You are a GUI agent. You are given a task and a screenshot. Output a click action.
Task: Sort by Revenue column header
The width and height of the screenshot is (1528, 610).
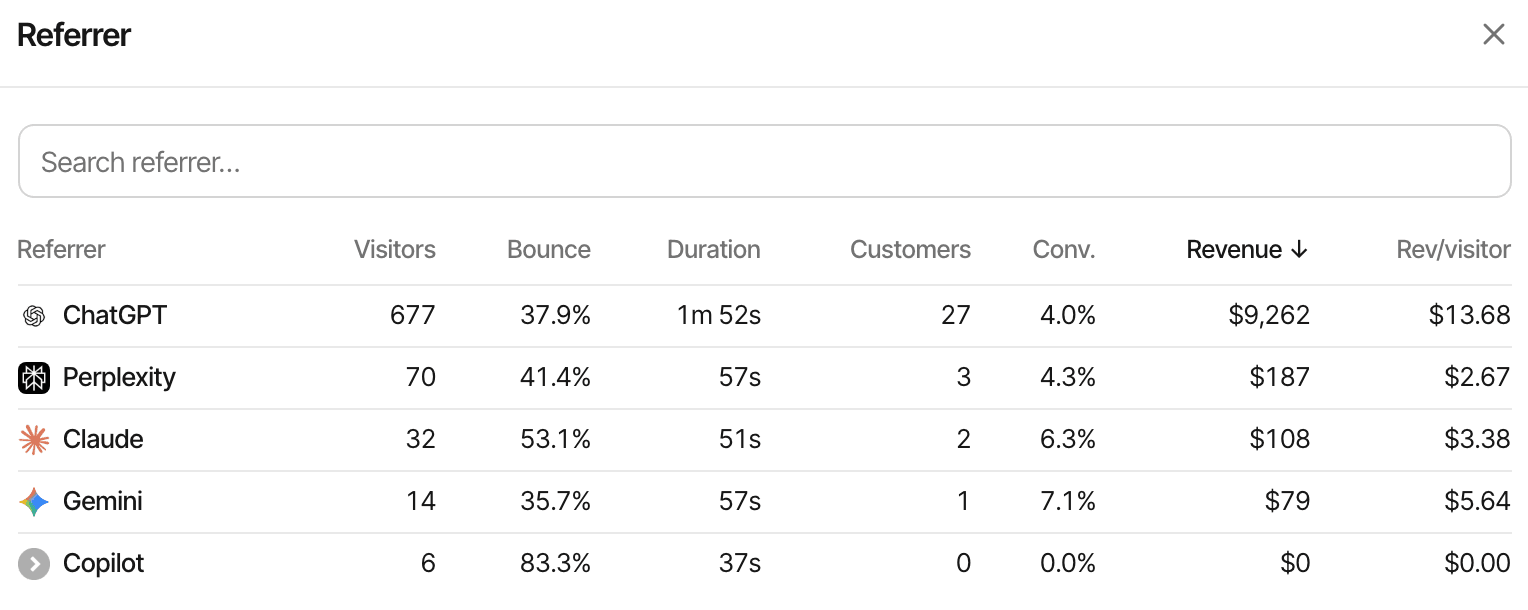1247,250
